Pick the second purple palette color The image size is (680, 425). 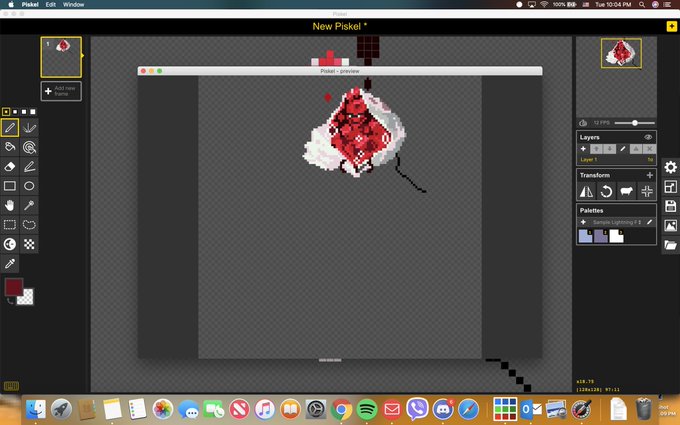pyautogui.click(x=601, y=236)
